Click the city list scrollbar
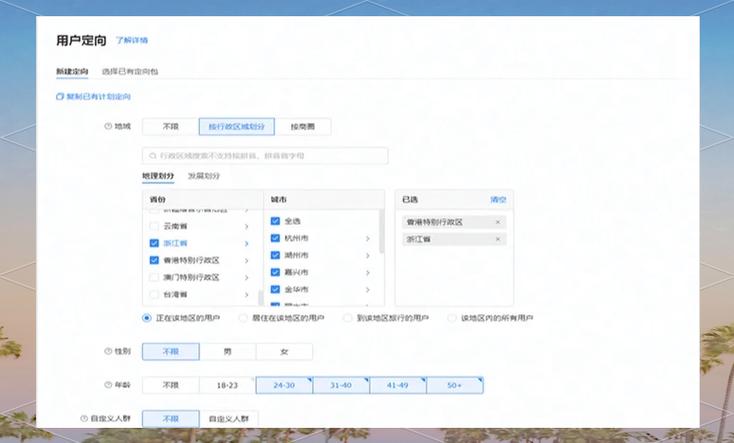734x443 pixels. pos(382,231)
